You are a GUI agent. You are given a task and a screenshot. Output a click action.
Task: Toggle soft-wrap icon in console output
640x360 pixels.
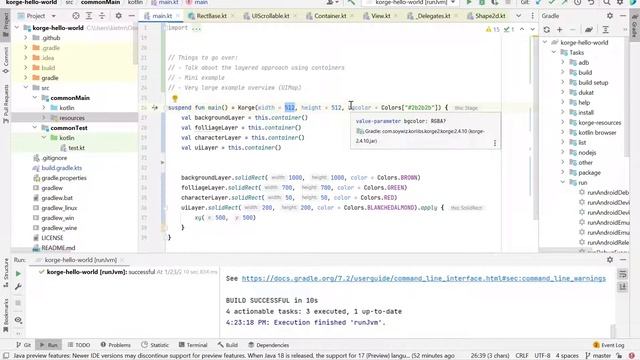pyautogui.click(x=622, y=274)
